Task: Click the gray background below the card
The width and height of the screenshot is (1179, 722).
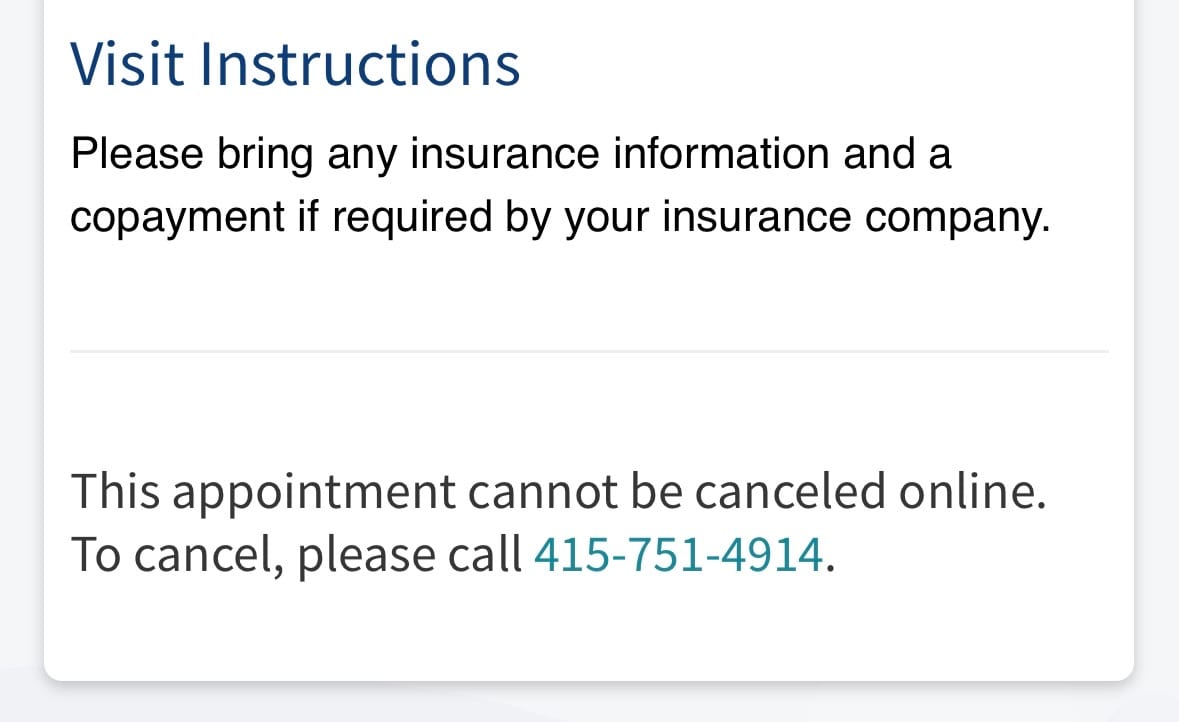Action: click(x=589, y=705)
